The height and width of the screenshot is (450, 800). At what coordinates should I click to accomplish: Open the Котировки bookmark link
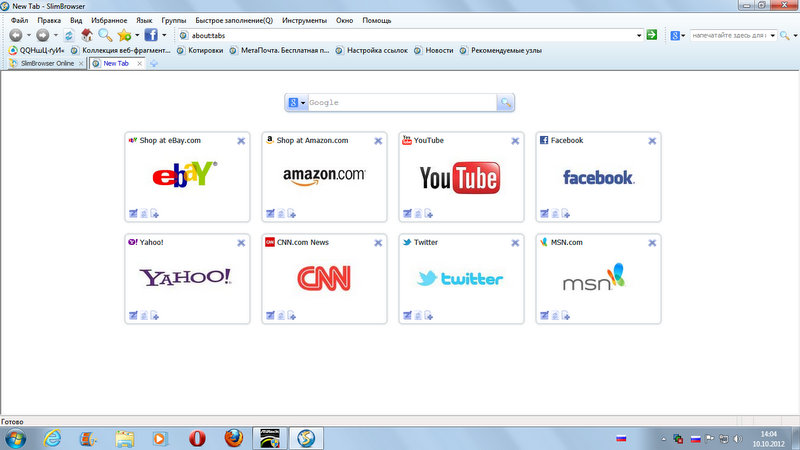[x=201, y=51]
